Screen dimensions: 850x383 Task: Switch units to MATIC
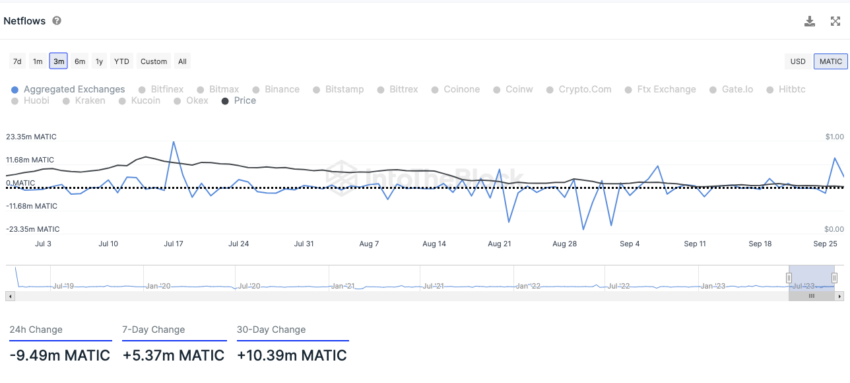[x=831, y=61]
